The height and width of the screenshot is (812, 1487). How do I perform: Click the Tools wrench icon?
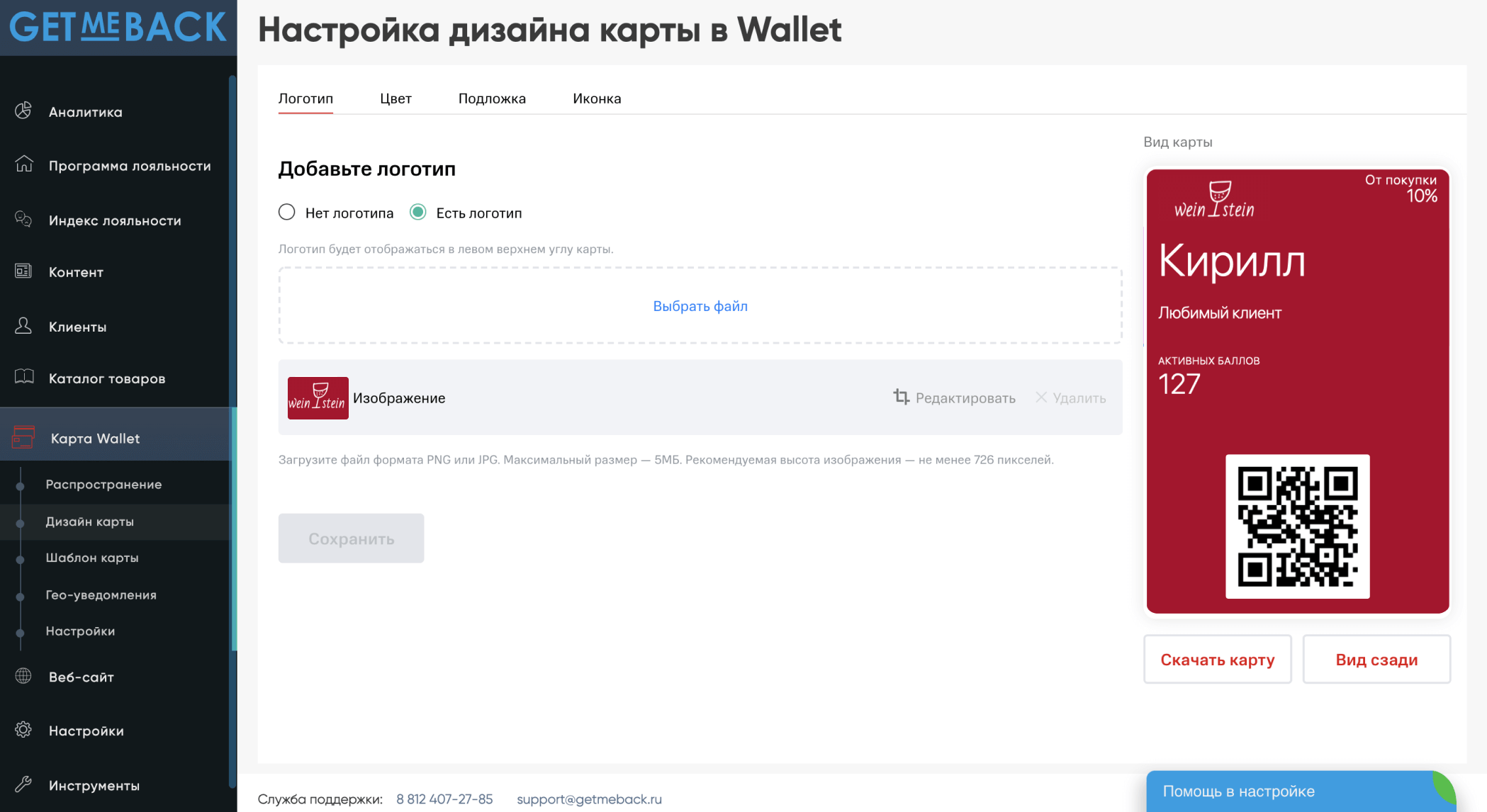(x=23, y=784)
